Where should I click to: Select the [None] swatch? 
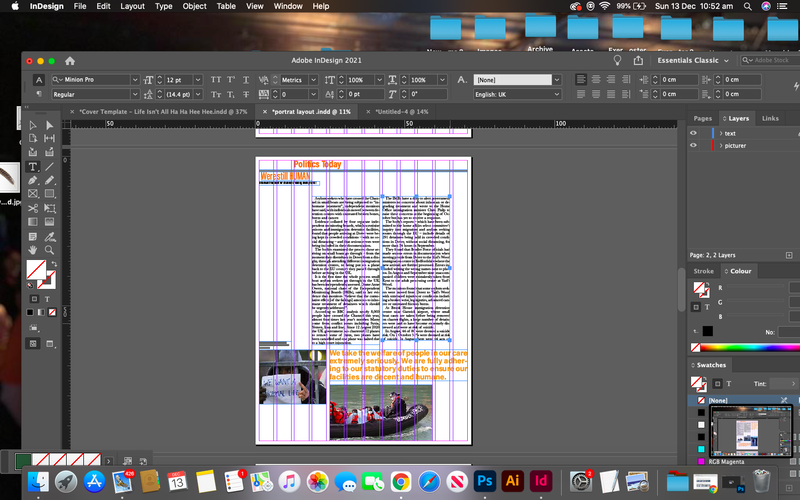click(717, 401)
